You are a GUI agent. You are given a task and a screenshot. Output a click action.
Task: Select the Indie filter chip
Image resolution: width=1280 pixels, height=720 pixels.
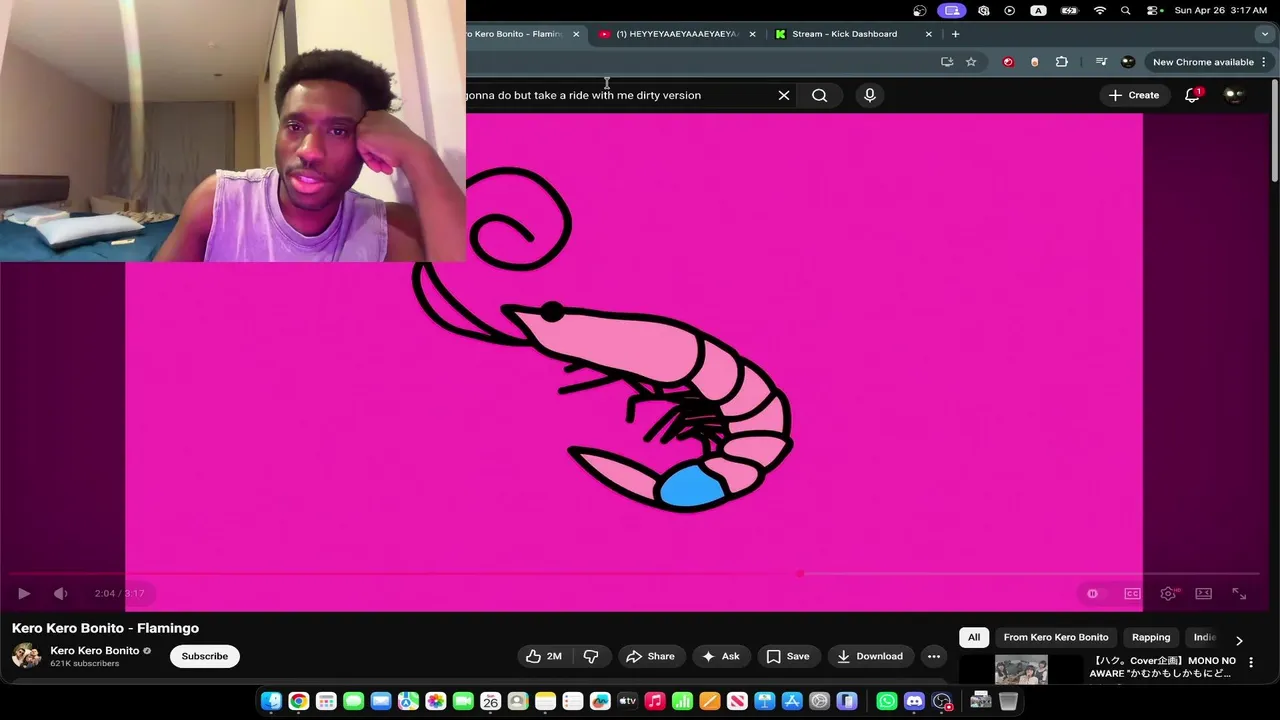click(1204, 637)
